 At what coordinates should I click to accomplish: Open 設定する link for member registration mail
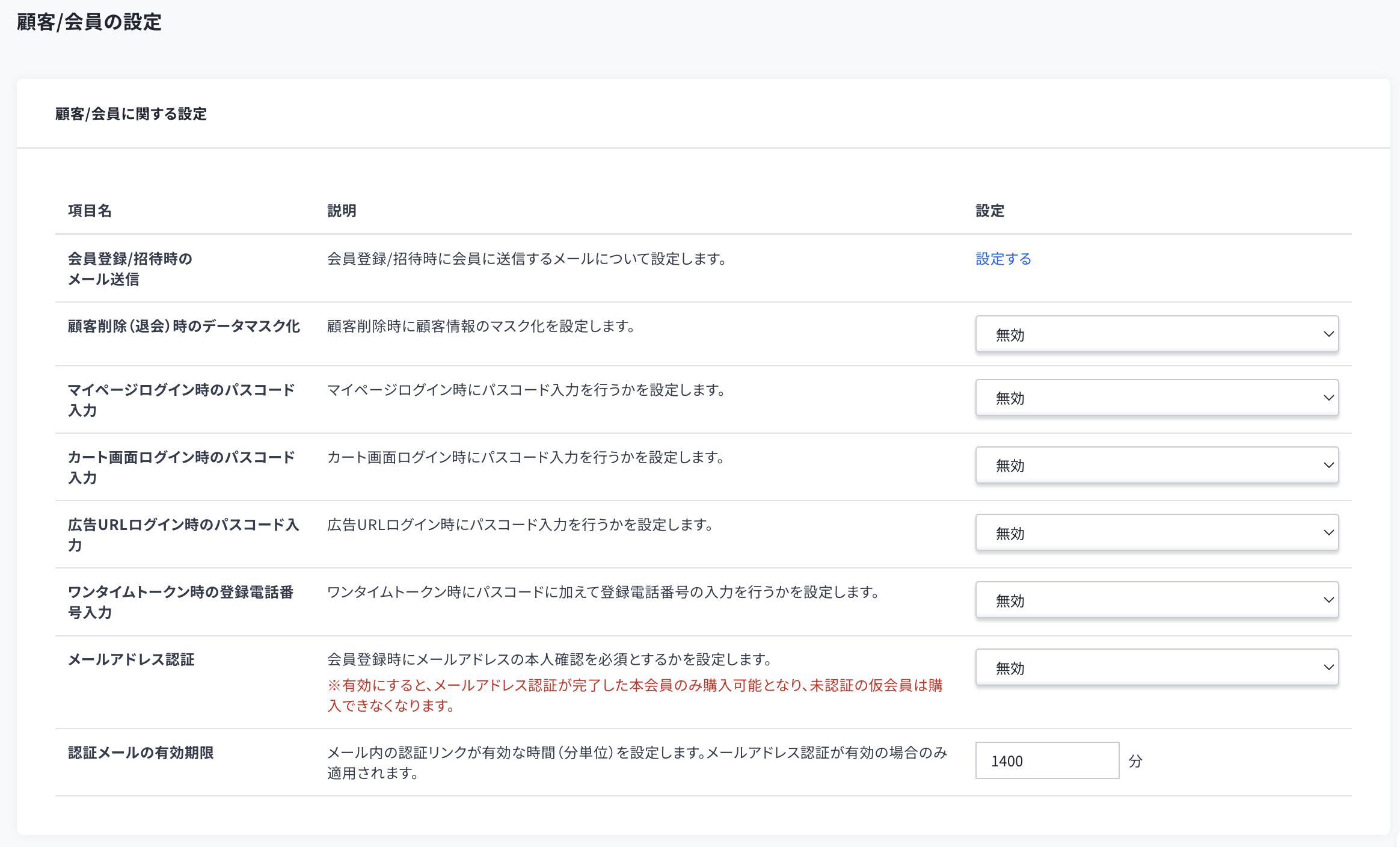[x=1003, y=259]
